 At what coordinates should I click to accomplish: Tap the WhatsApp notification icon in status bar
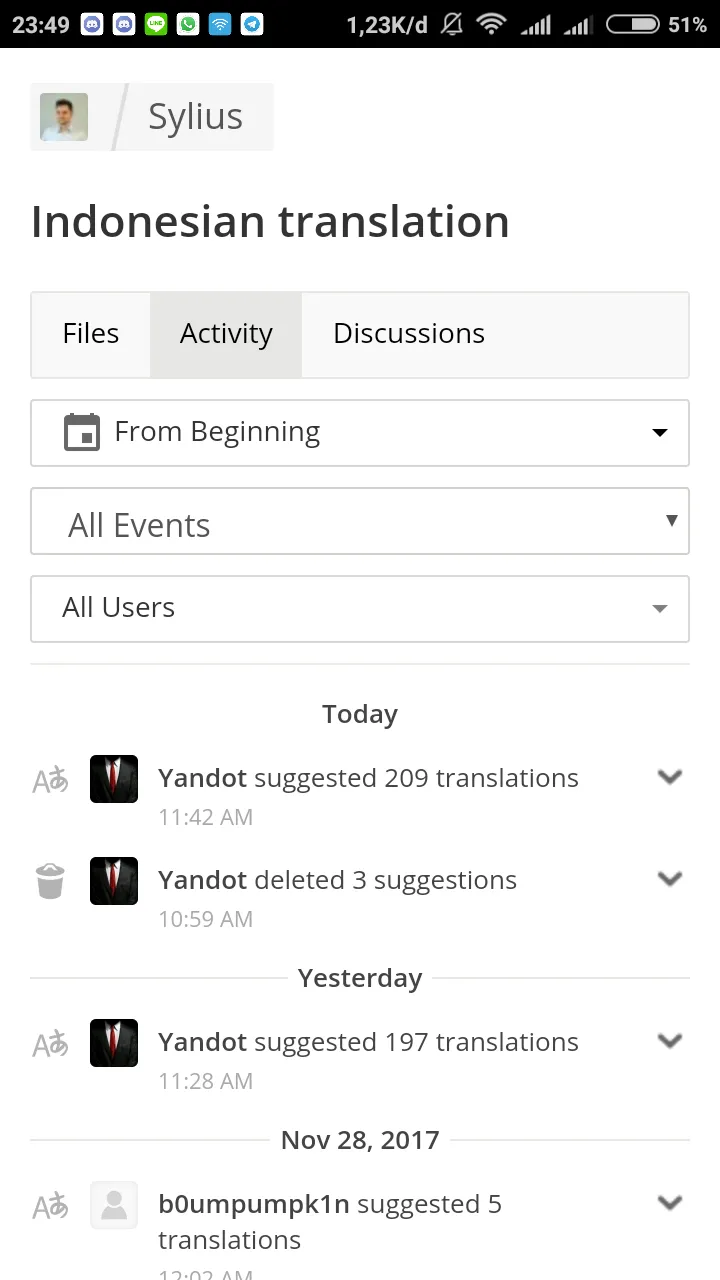(x=188, y=24)
